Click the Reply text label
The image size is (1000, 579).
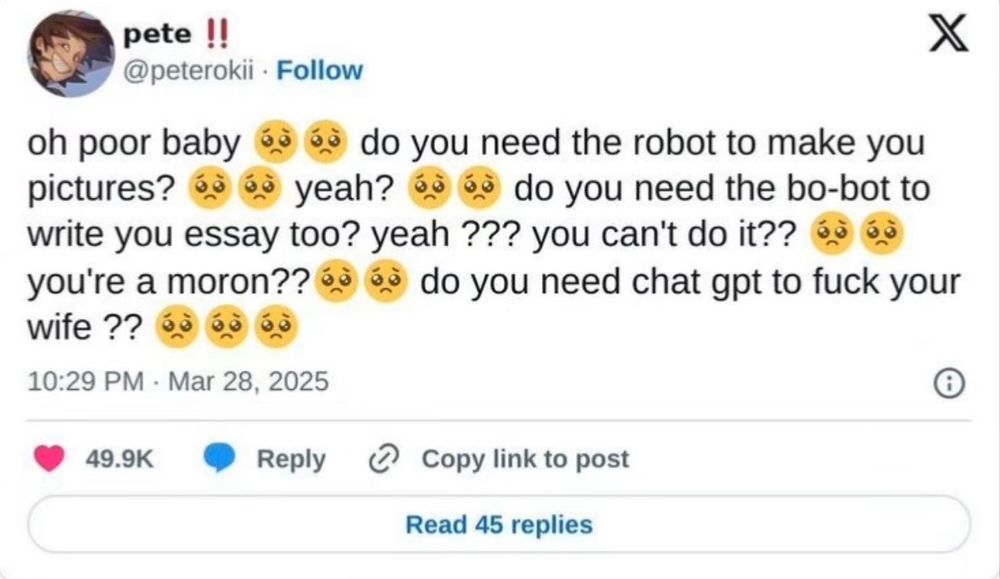[x=291, y=459]
